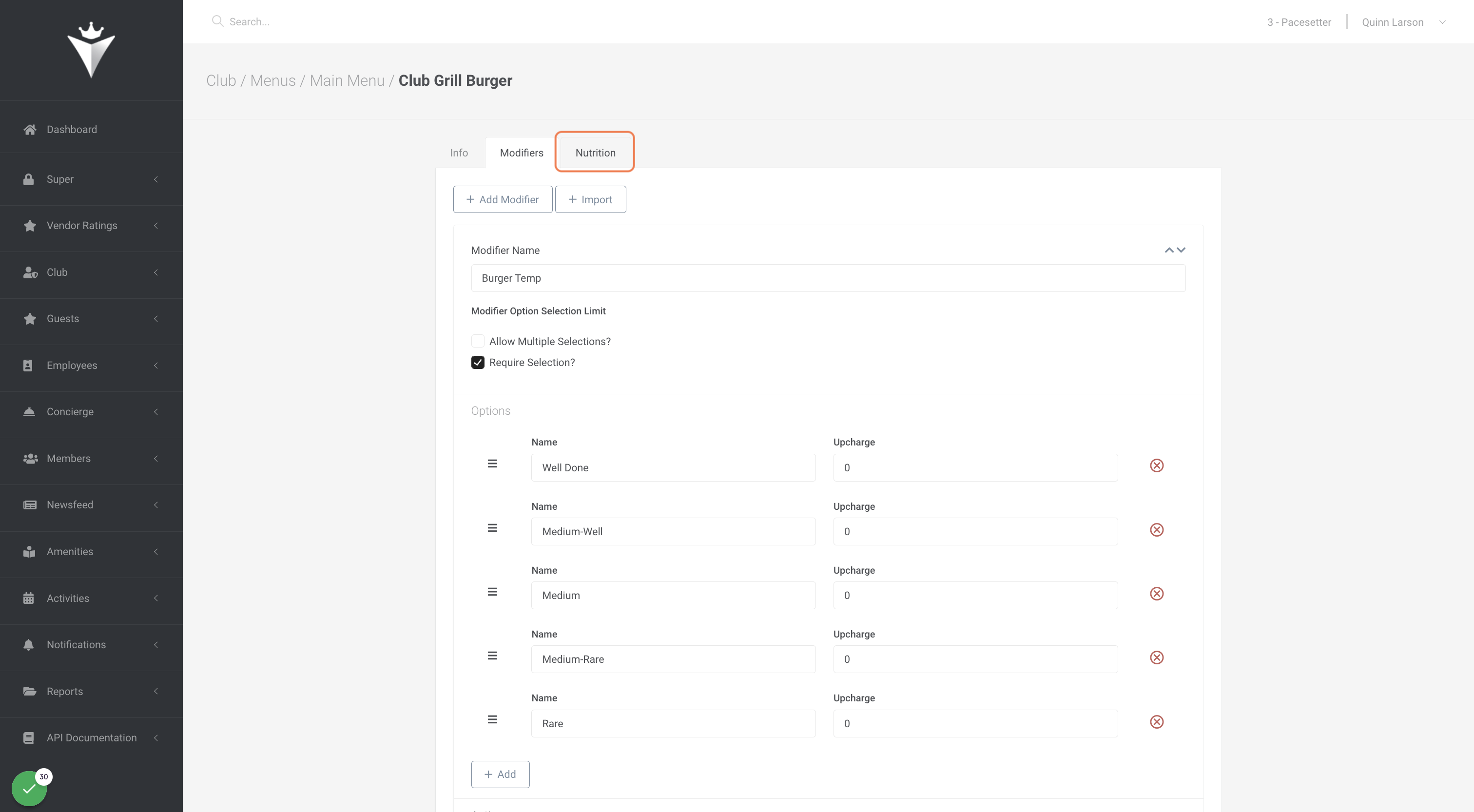Remove the Medium-Well option
The height and width of the screenshot is (812, 1474).
[1156, 529]
